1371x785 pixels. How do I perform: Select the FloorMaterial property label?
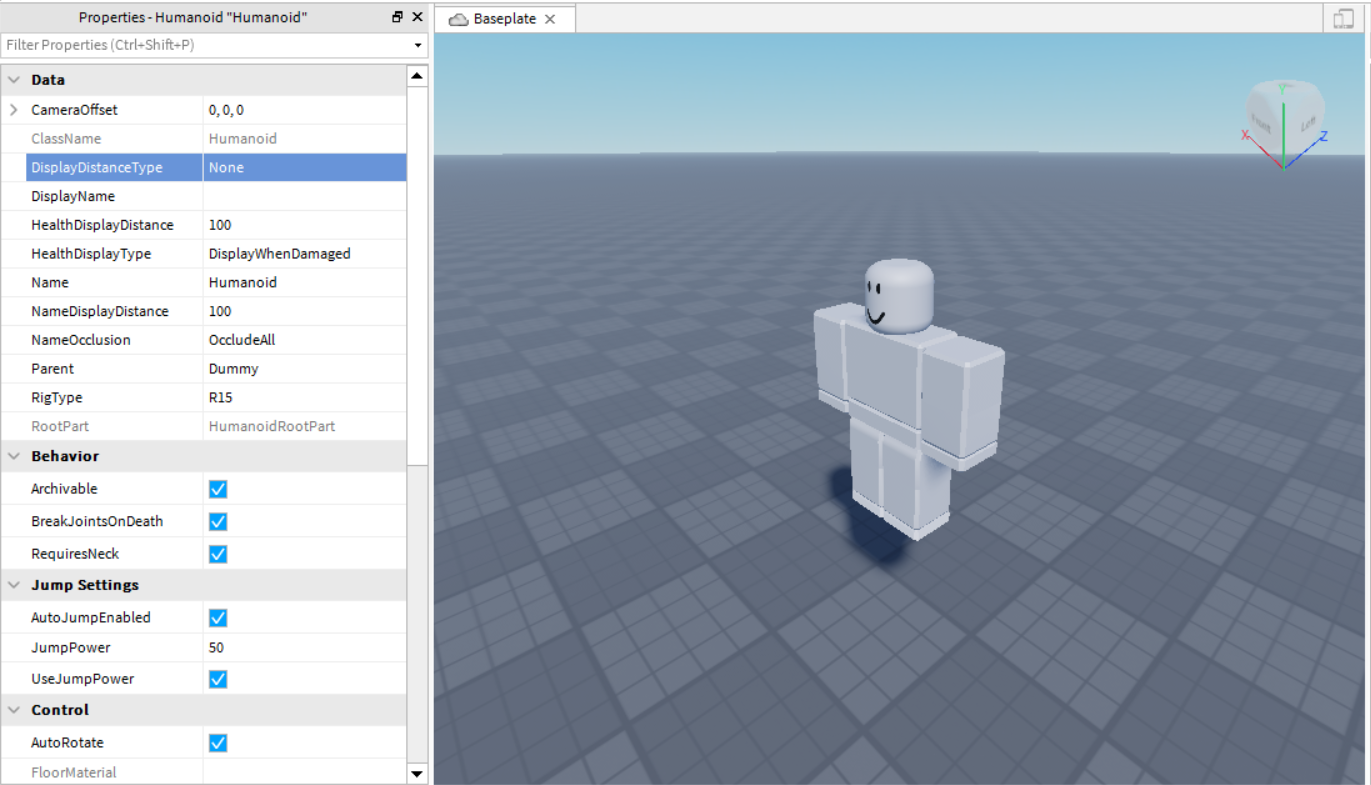[74, 773]
